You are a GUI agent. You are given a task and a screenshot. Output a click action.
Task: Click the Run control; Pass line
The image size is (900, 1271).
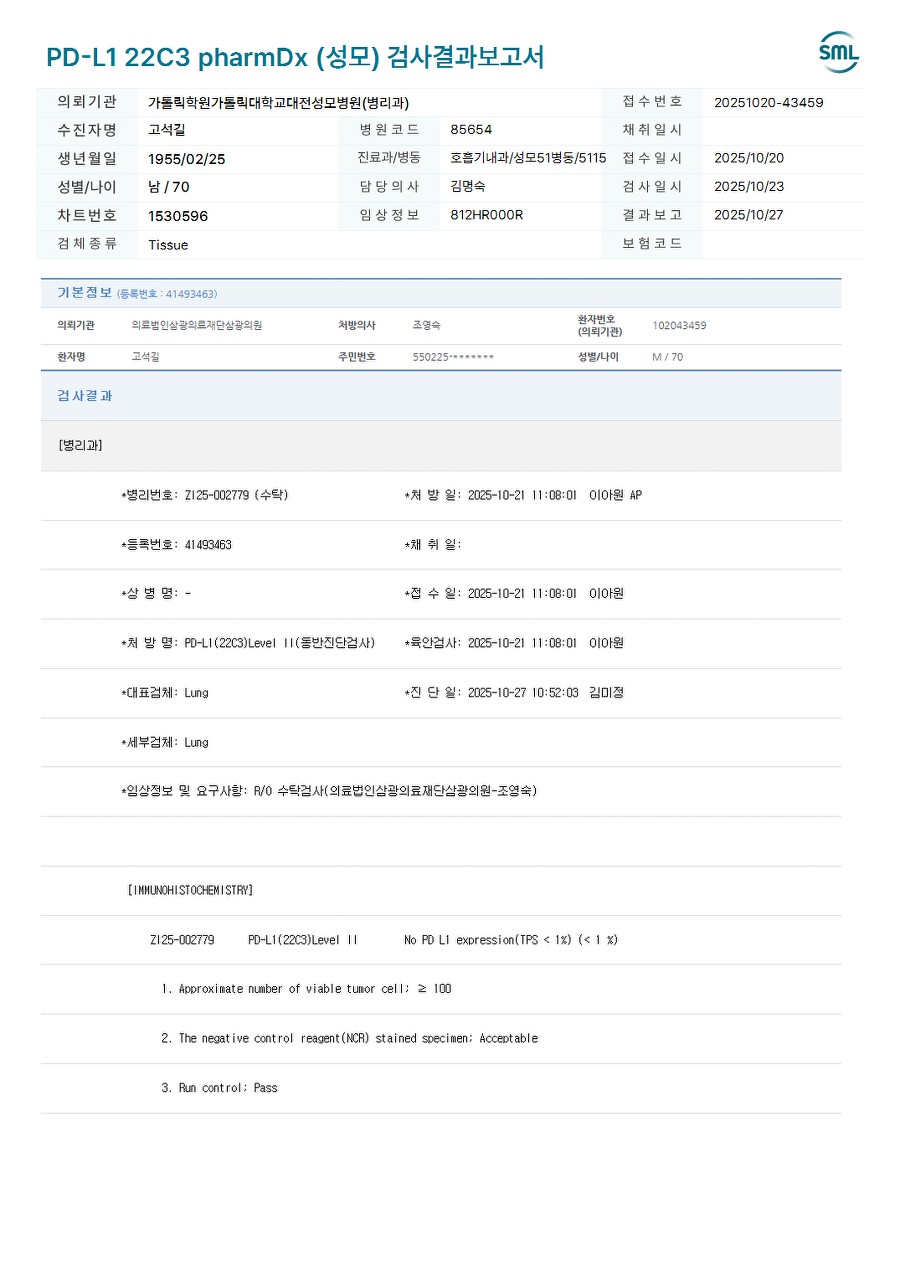tap(220, 1088)
